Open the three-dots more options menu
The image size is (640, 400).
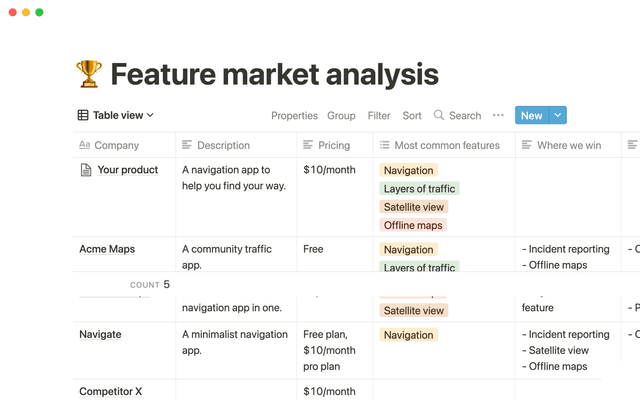click(x=498, y=116)
